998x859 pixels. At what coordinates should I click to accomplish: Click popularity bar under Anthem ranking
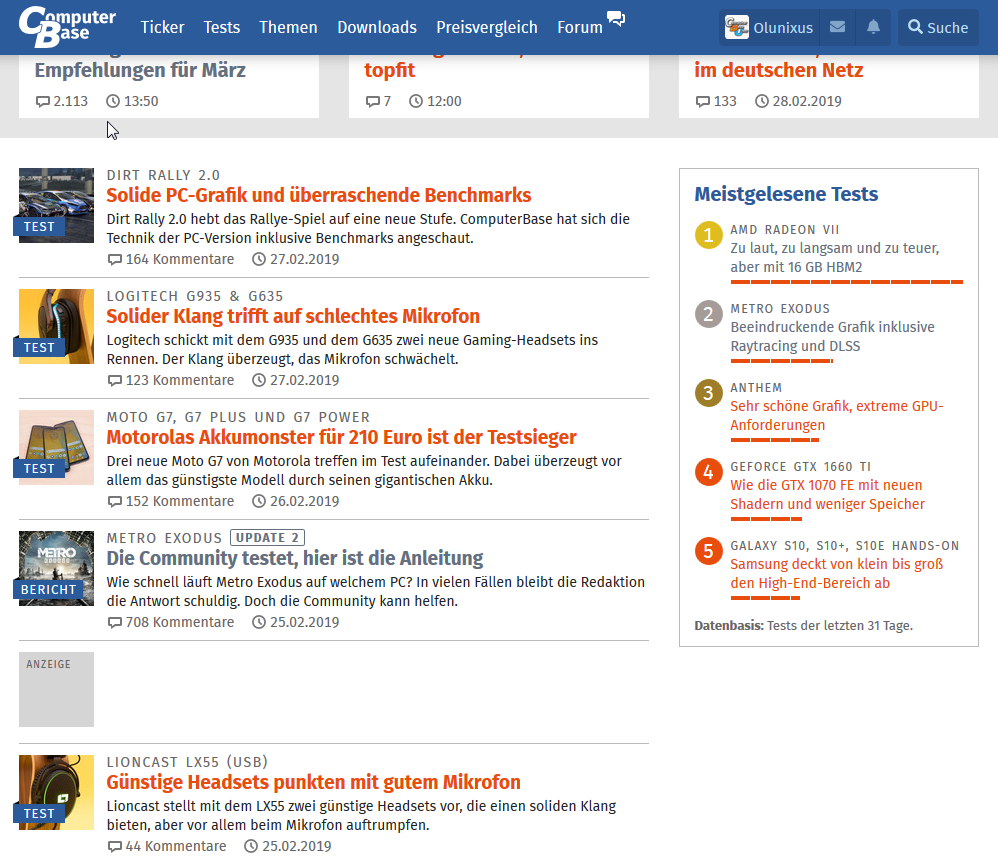point(775,440)
